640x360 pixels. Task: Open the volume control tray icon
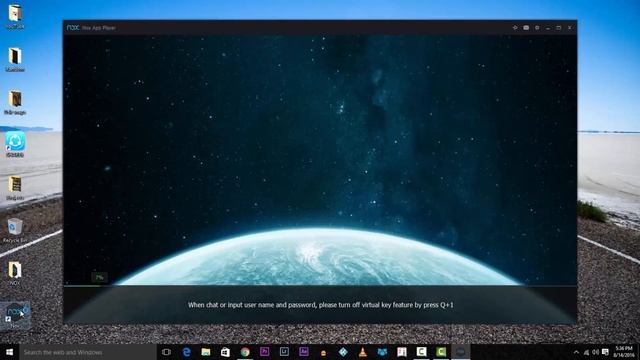(x=596, y=352)
